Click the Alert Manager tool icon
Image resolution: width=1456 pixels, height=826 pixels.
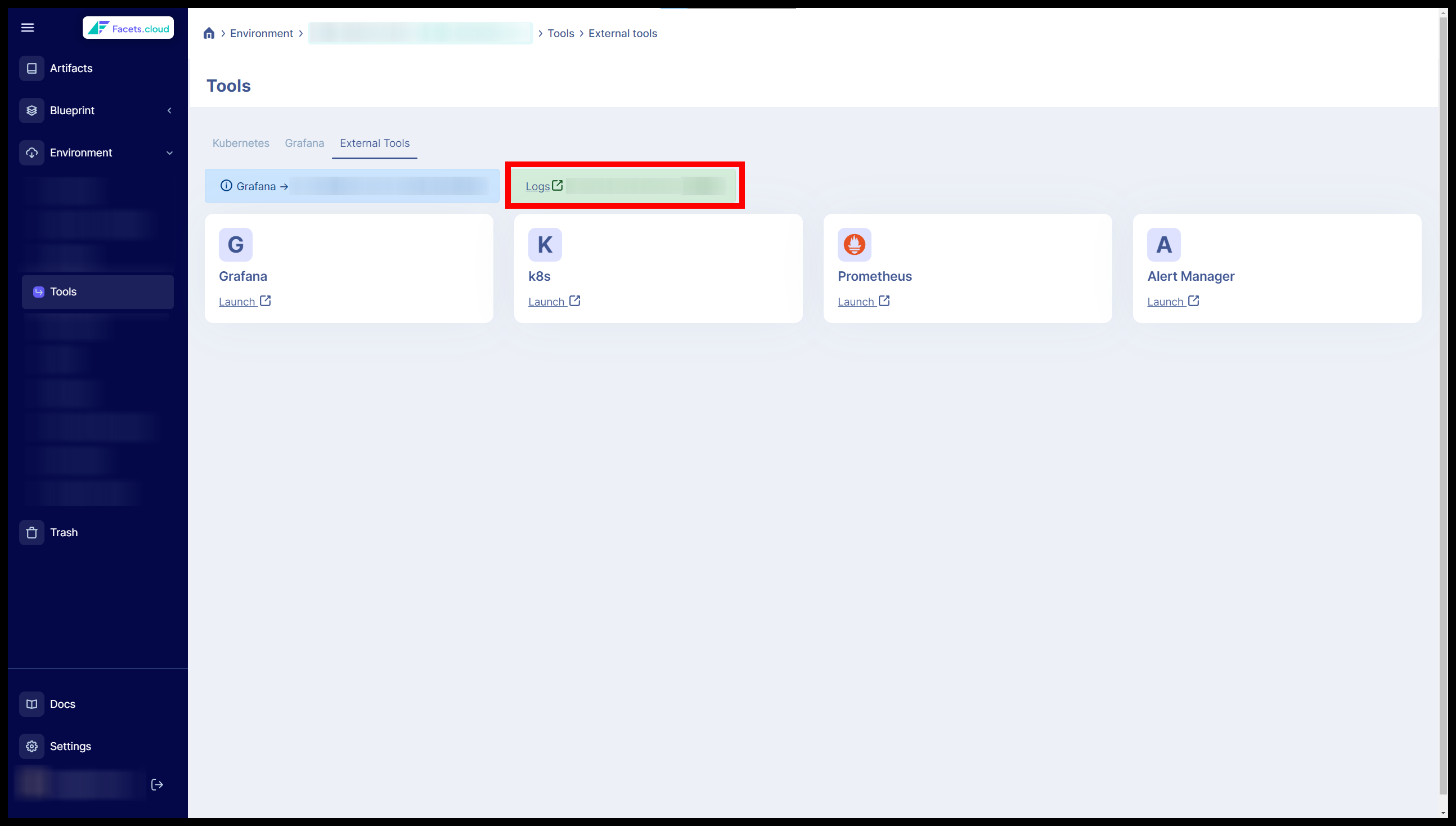click(x=1163, y=244)
